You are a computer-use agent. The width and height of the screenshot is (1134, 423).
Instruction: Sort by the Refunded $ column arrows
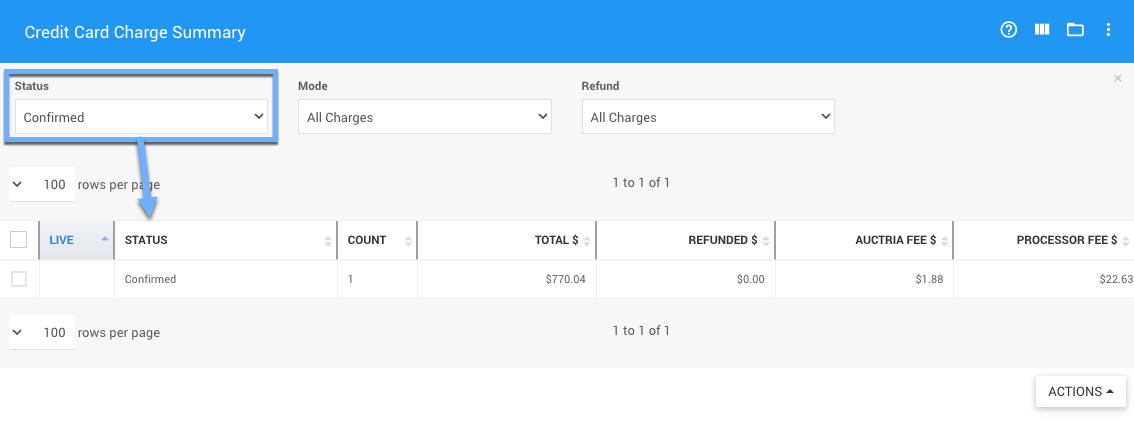click(x=766, y=241)
